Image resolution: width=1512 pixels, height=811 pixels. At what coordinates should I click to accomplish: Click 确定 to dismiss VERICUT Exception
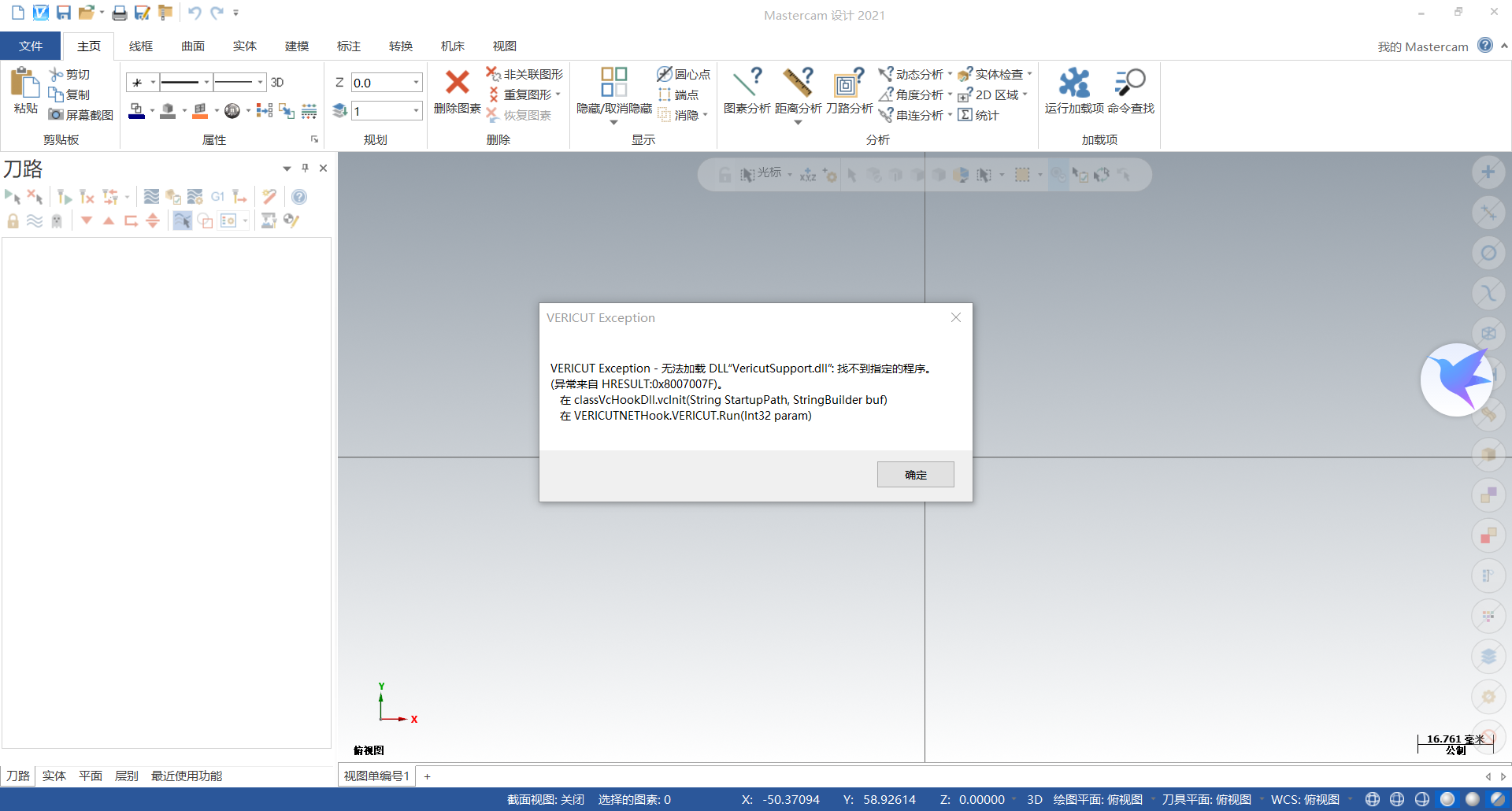[x=915, y=474]
